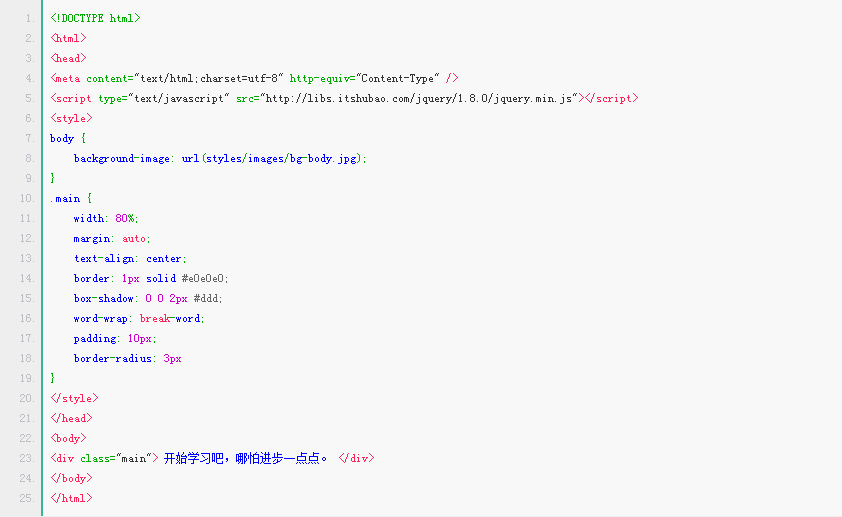This screenshot has height=517, width=842.
Task: Click the 'body {' selector line
Action: click(x=68, y=139)
